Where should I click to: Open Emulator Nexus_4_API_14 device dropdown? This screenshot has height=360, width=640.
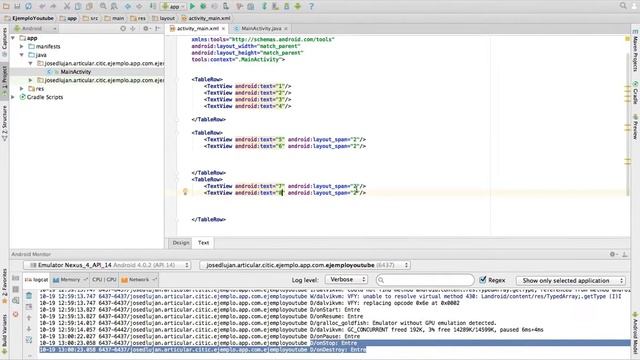tap(107, 265)
